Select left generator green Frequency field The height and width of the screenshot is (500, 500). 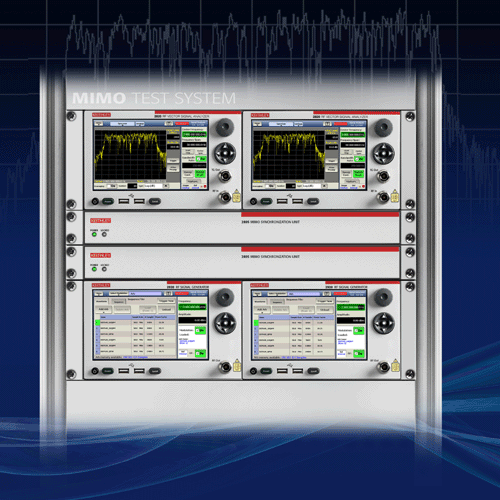(x=192, y=307)
